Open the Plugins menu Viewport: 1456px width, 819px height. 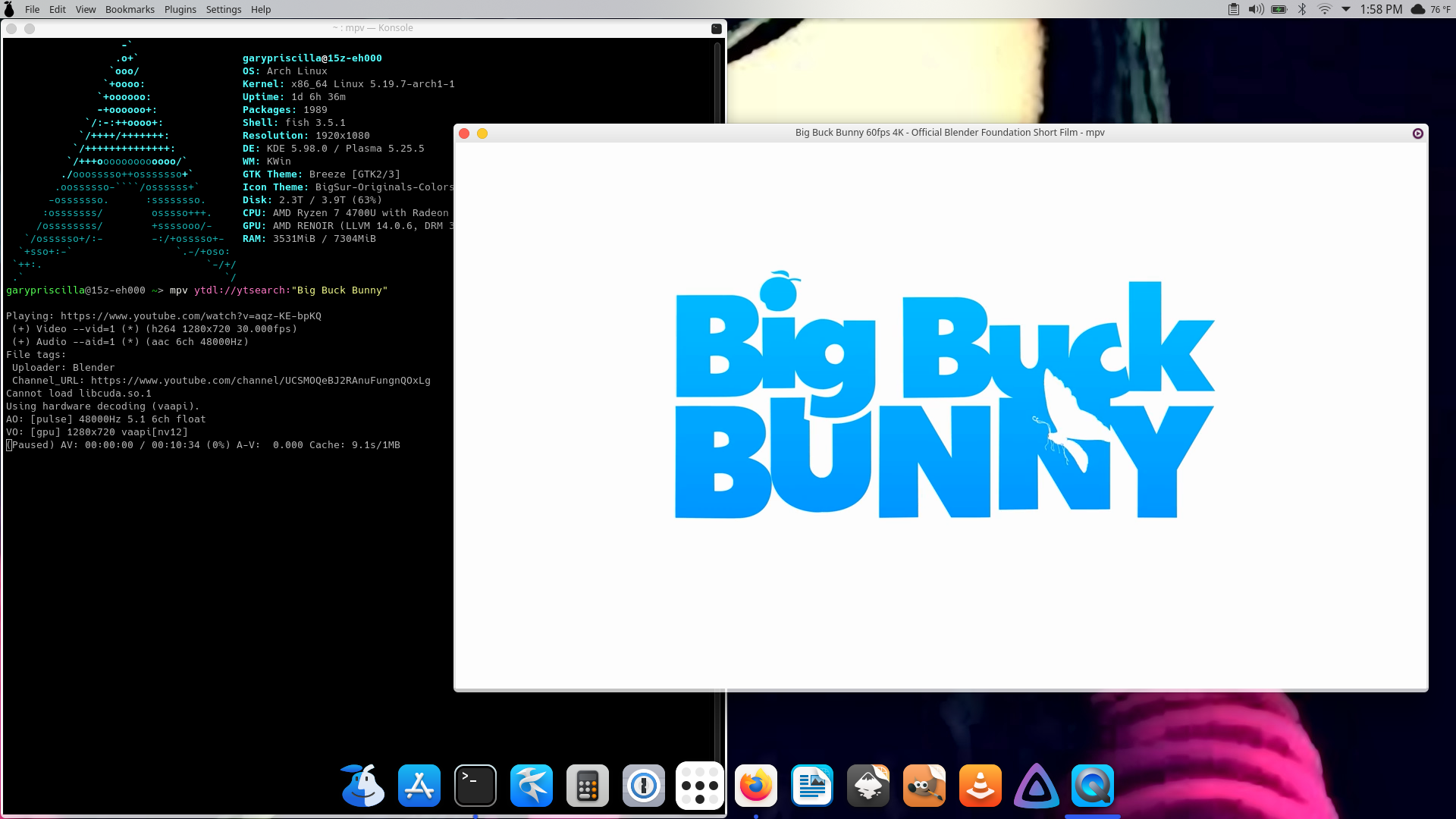click(x=180, y=9)
